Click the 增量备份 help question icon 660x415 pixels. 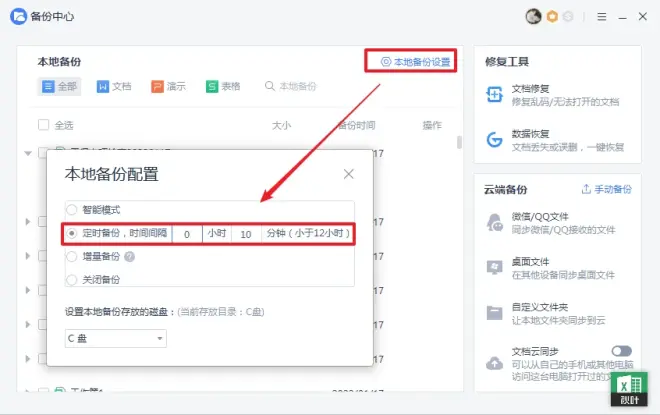130,256
